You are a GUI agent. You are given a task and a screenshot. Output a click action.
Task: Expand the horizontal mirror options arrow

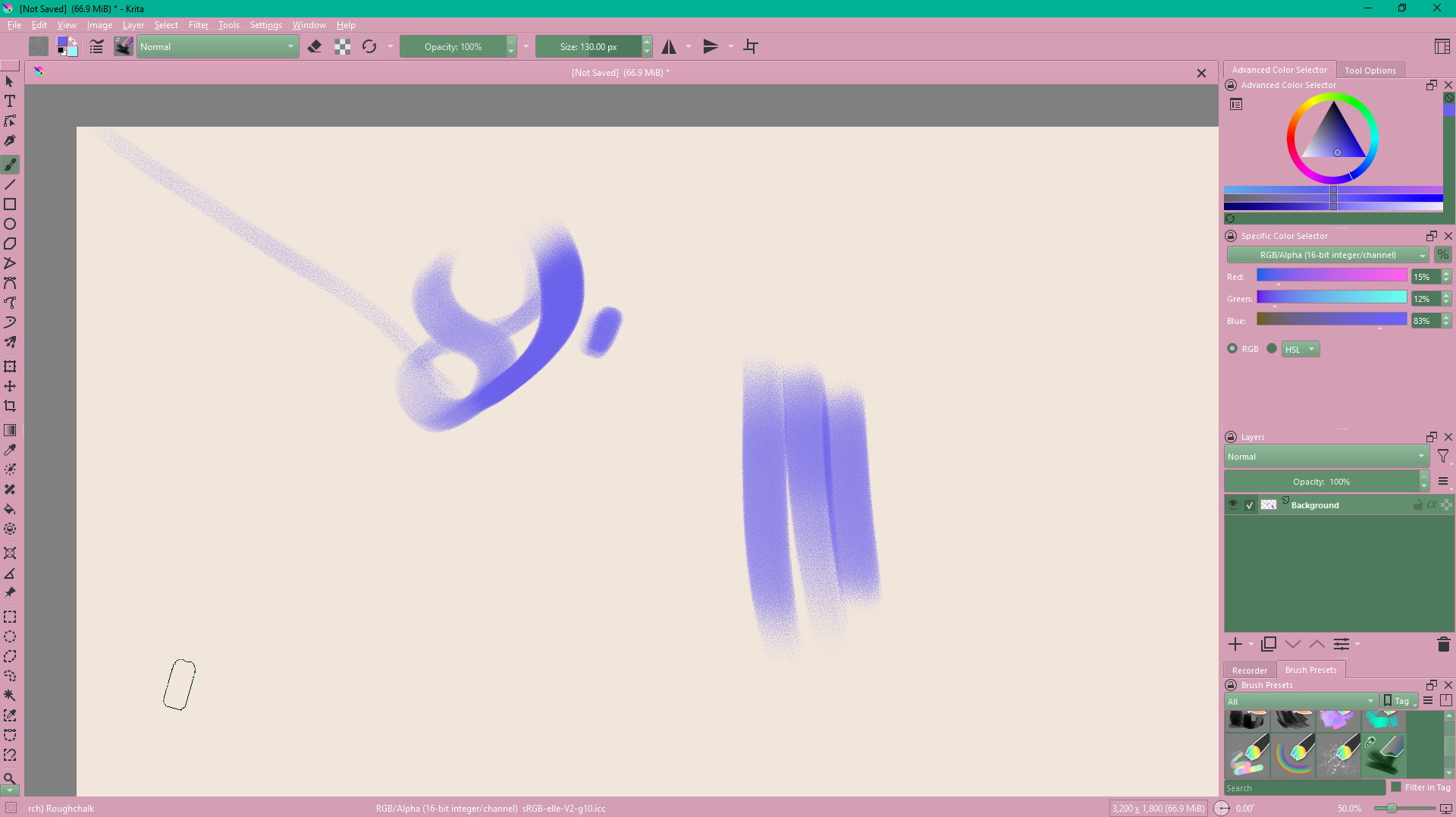coord(689,47)
